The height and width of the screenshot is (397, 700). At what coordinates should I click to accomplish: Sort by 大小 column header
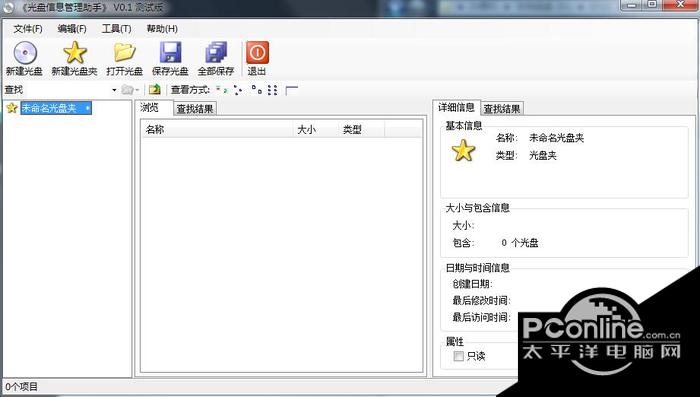click(316, 130)
